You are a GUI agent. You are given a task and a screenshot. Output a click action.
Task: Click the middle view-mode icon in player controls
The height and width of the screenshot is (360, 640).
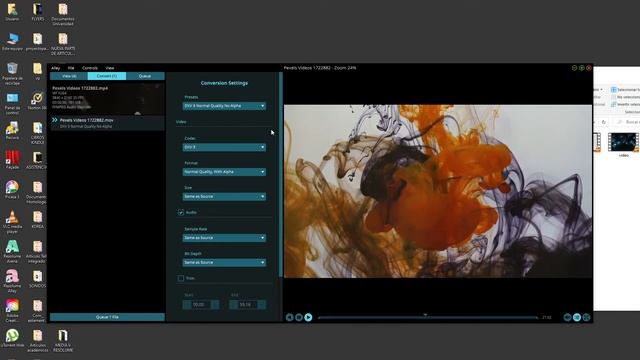point(577,318)
